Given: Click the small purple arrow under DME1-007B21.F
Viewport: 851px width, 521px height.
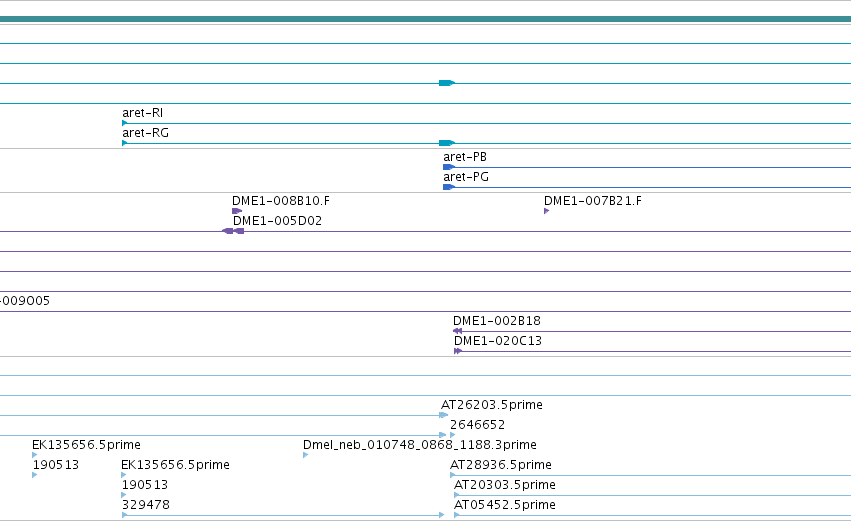Looking at the screenshot, I should 547,211.
